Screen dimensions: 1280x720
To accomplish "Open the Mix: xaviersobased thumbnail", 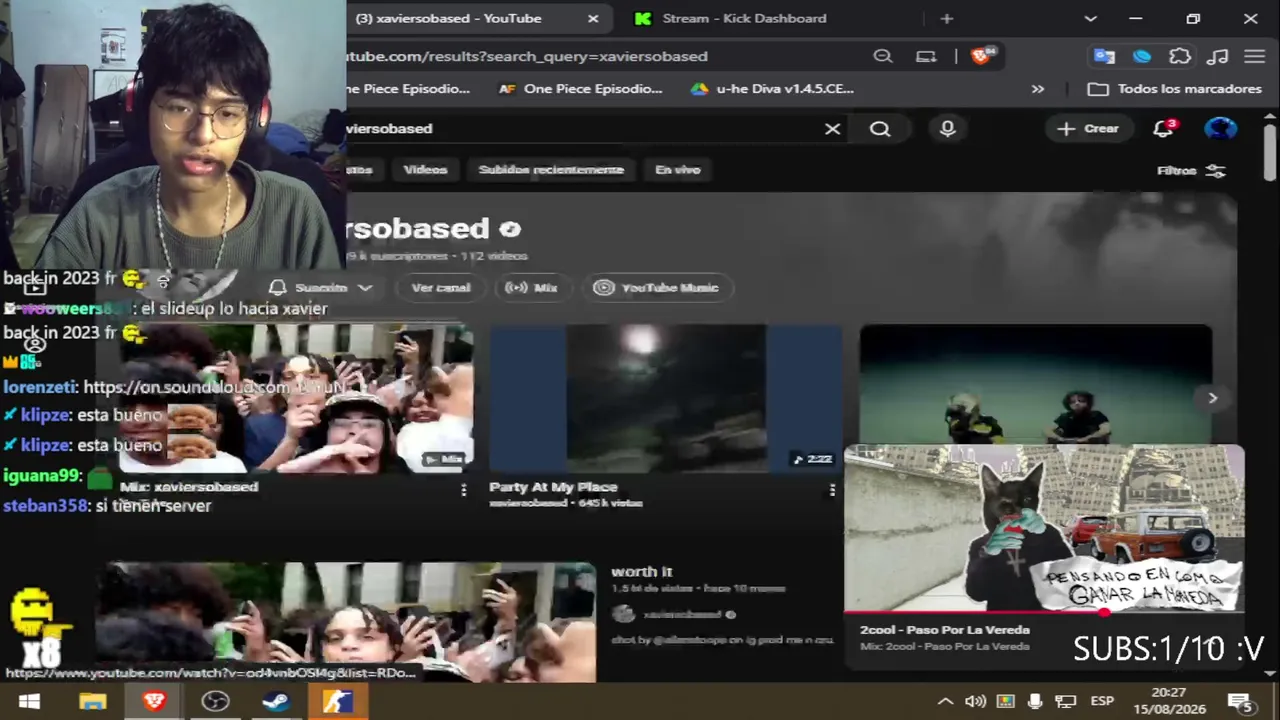I will (296, 398).
